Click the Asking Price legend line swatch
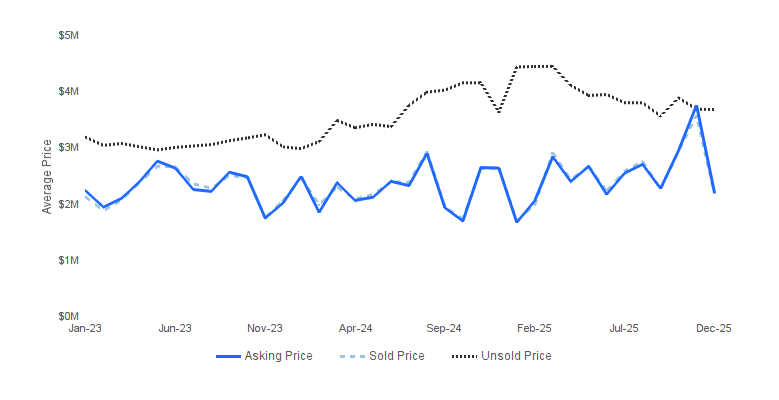This screenshot has width=779, height=400. click(228, 356)
